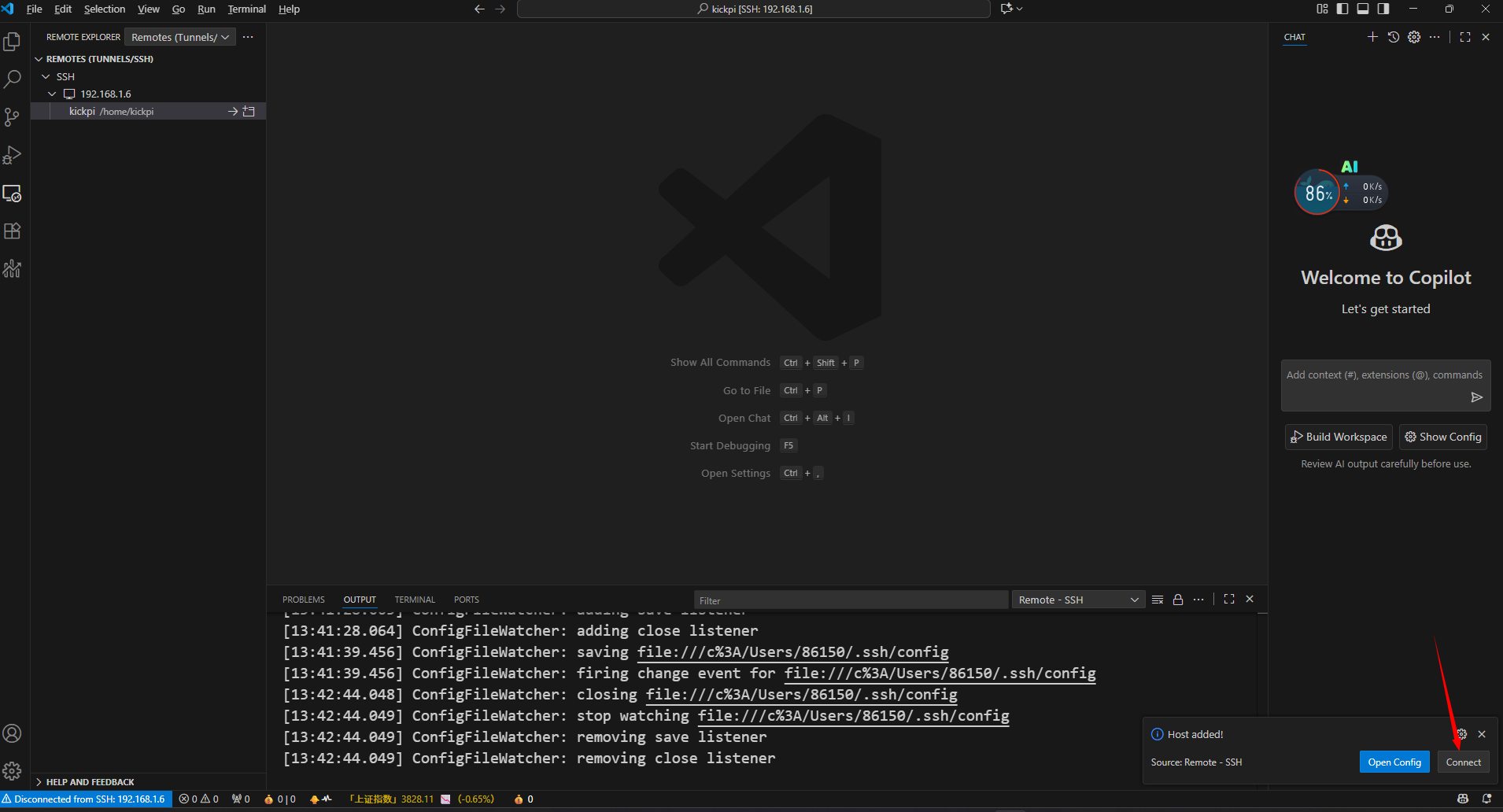The image size is (1503, 812).
Task: Open the Edit menu
Action: [x=63, y=9]
